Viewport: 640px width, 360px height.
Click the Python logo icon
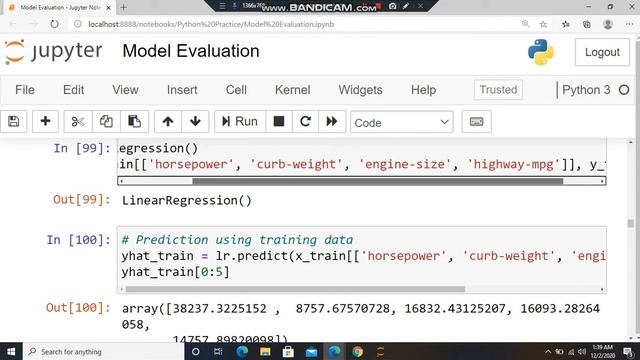[541, 52]
